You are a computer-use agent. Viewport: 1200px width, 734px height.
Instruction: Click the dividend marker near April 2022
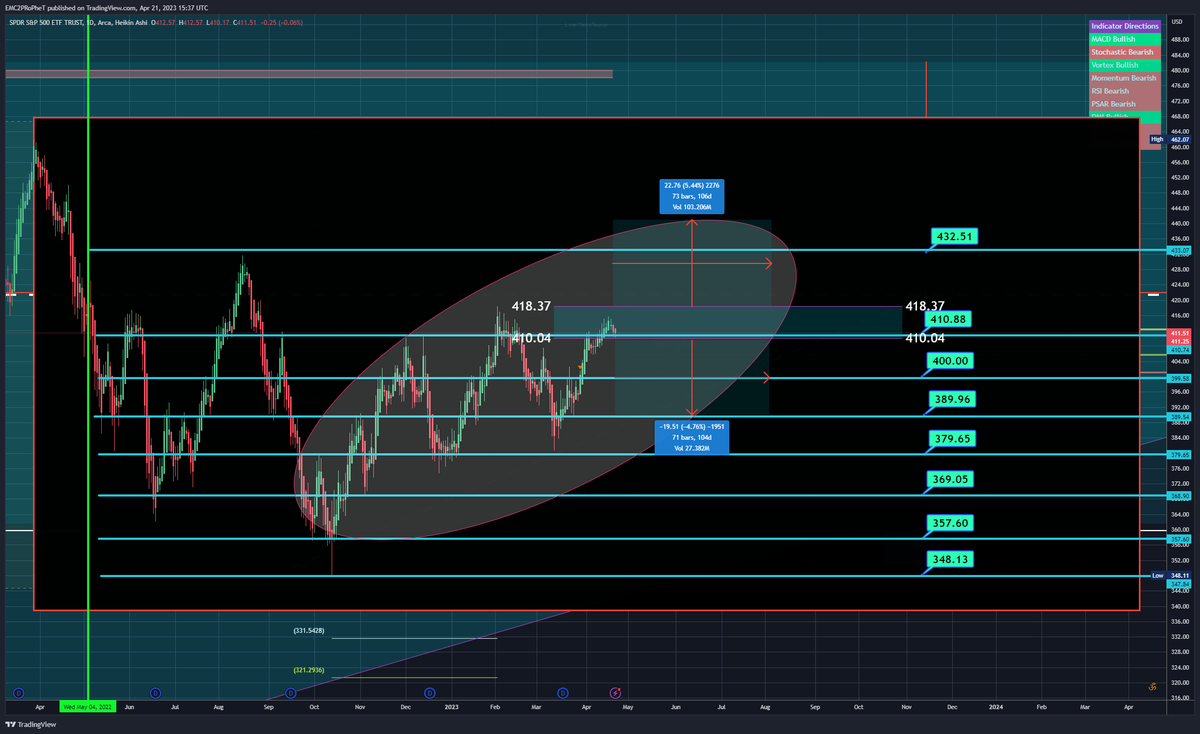18,692
